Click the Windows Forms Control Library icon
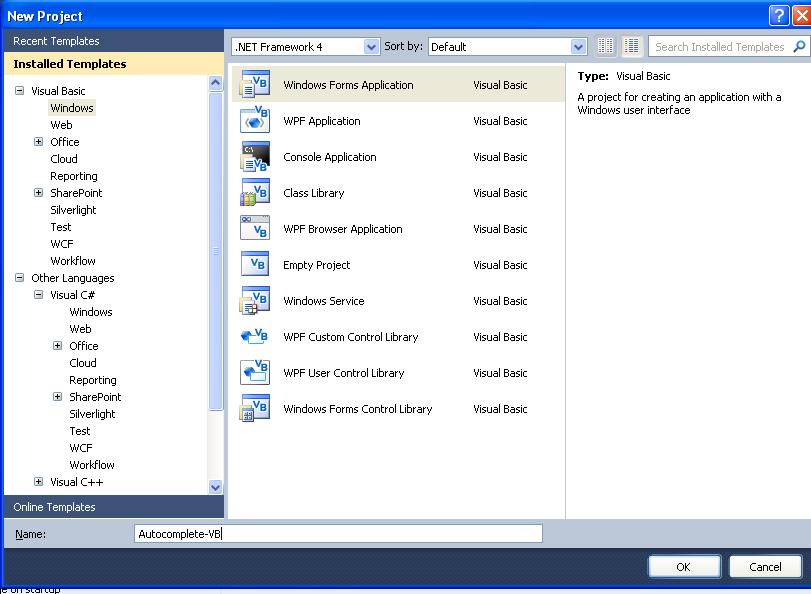Screen dimensions: 811x594 click(x=254, y=409)
